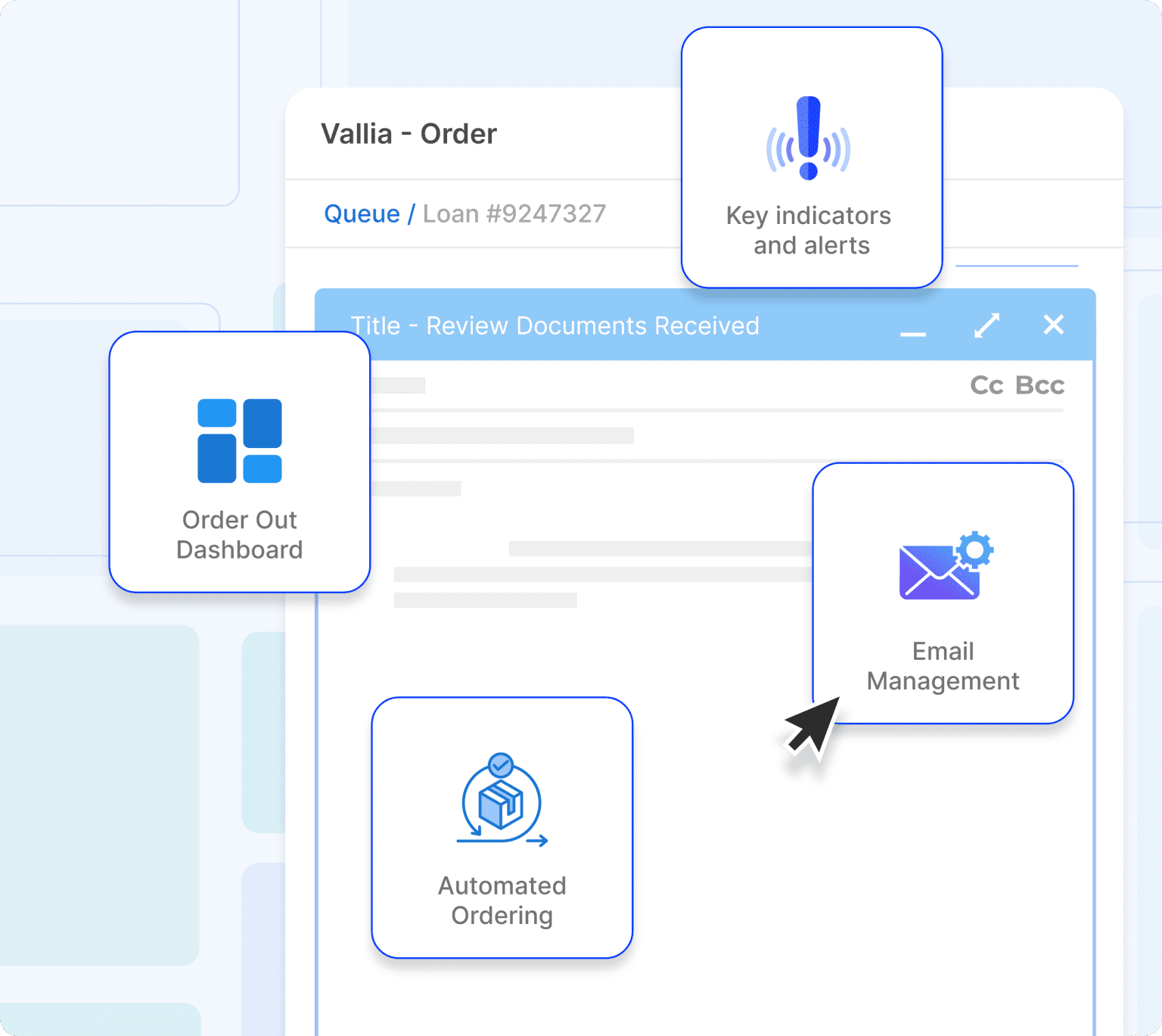
Task: Click the 'Vallia - Order' page title
Action: point(409,134)
